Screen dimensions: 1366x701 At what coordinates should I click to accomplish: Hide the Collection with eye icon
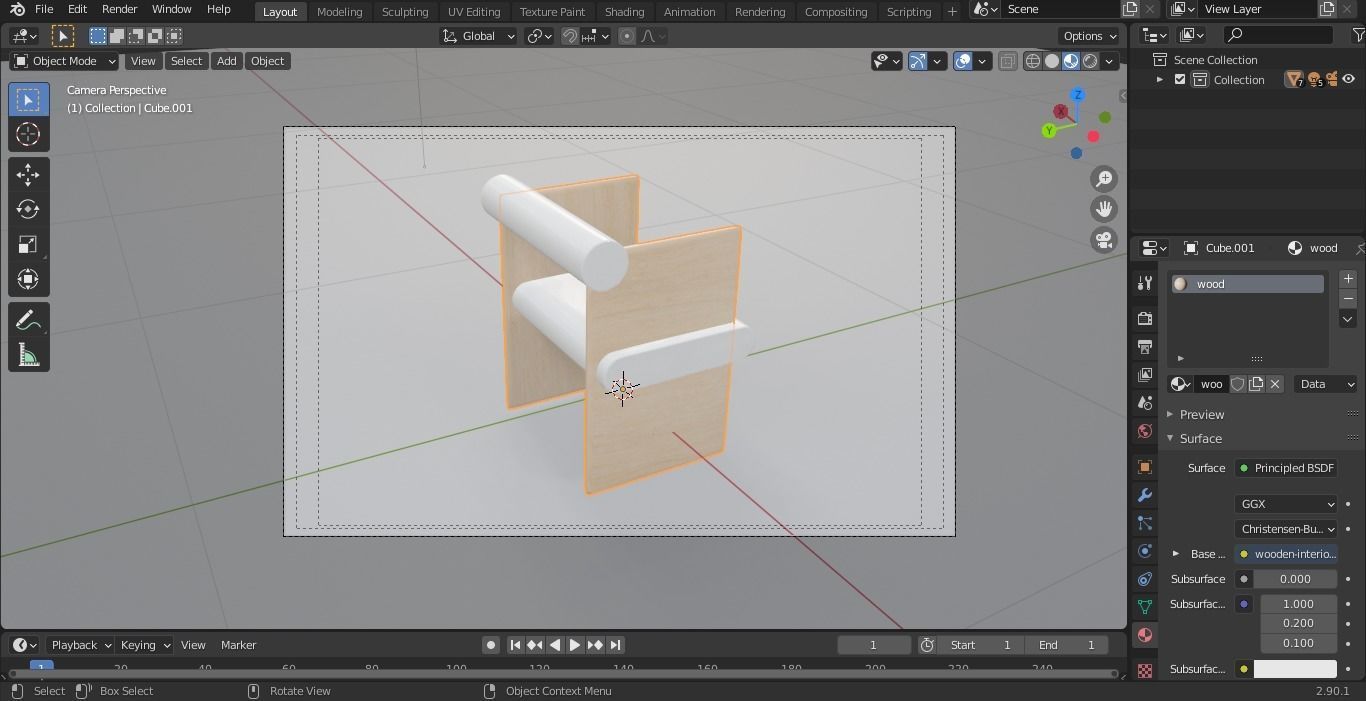click(x=1349, y=80)
